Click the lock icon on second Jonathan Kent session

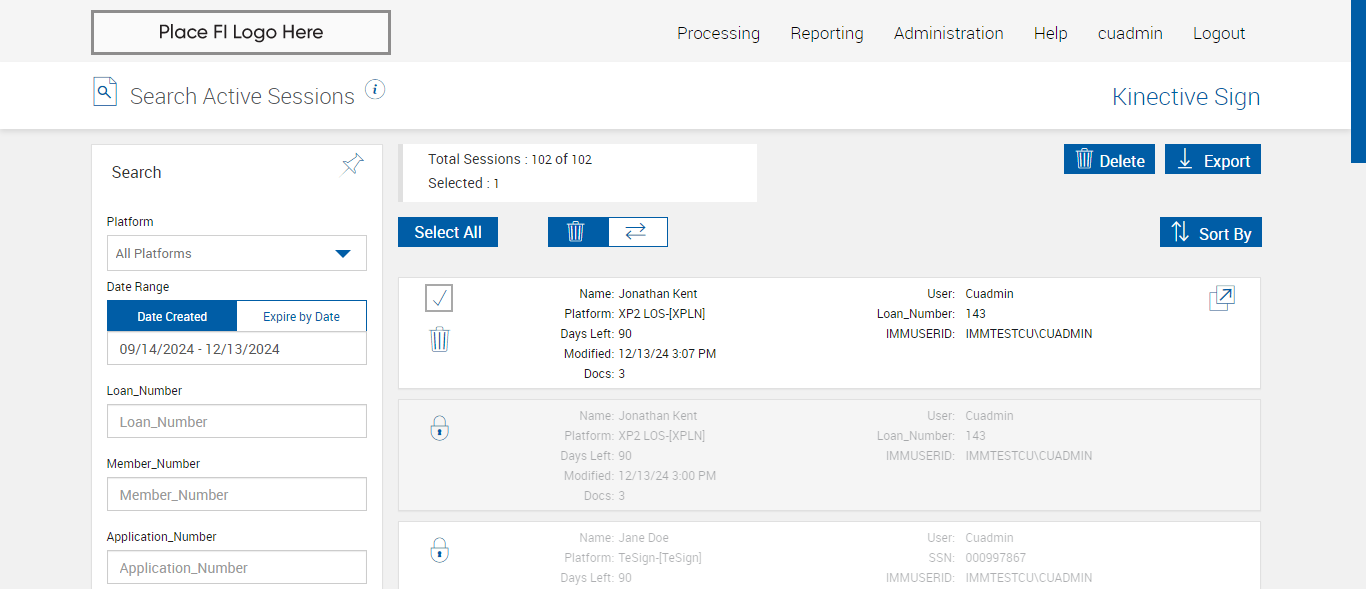tap(440, 429)
